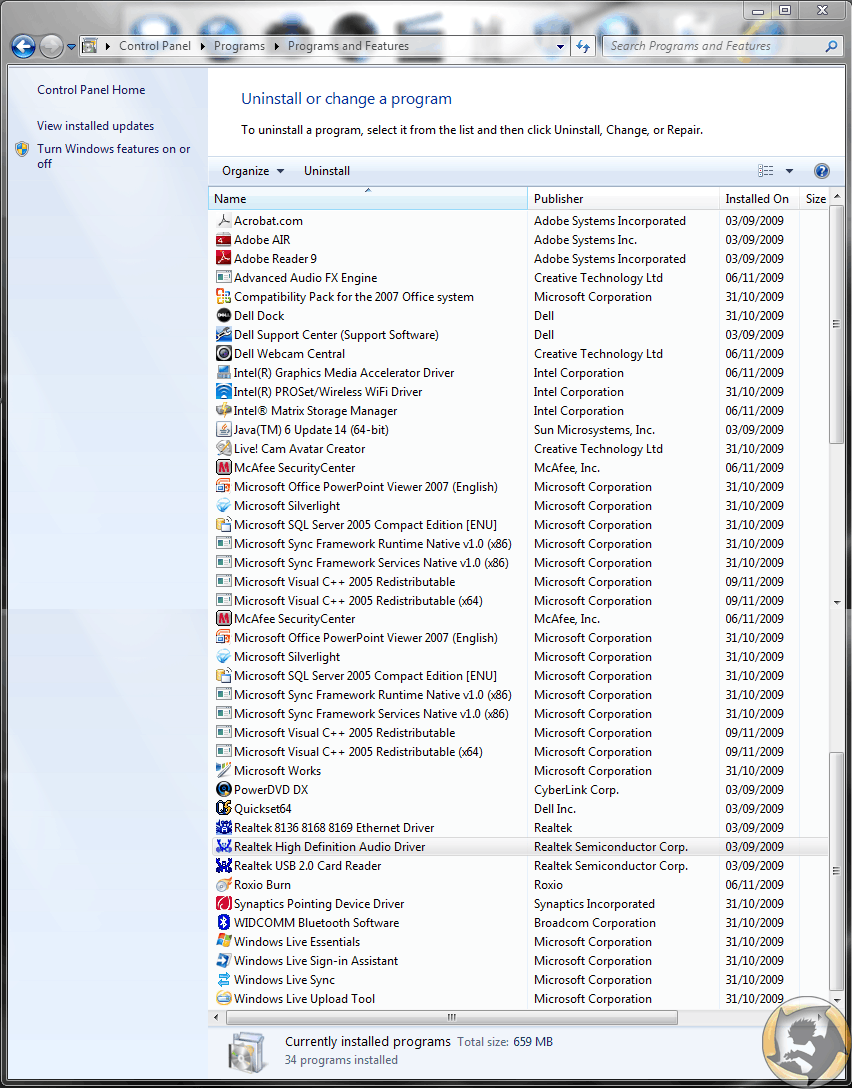This screenshot has height=1089, width=852.
Task: Click the Roxio publisher cell
Action: click(549, 885)
